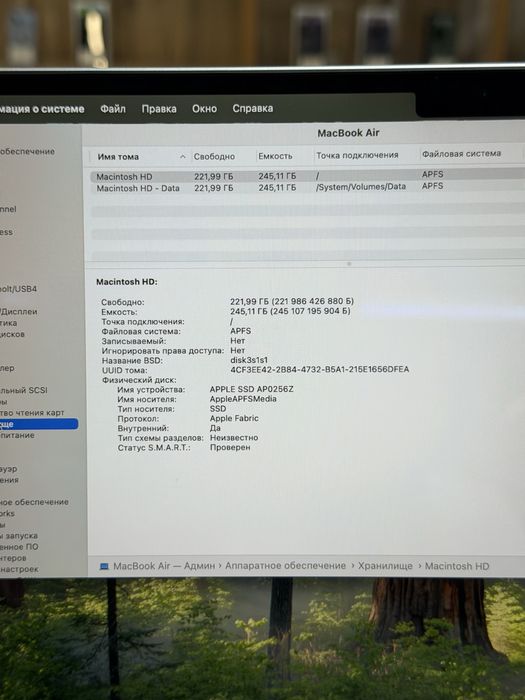Viewport: 525px width, 700px height.
Task: Select the чтения карт sidebar item
Action: point(32,412)
